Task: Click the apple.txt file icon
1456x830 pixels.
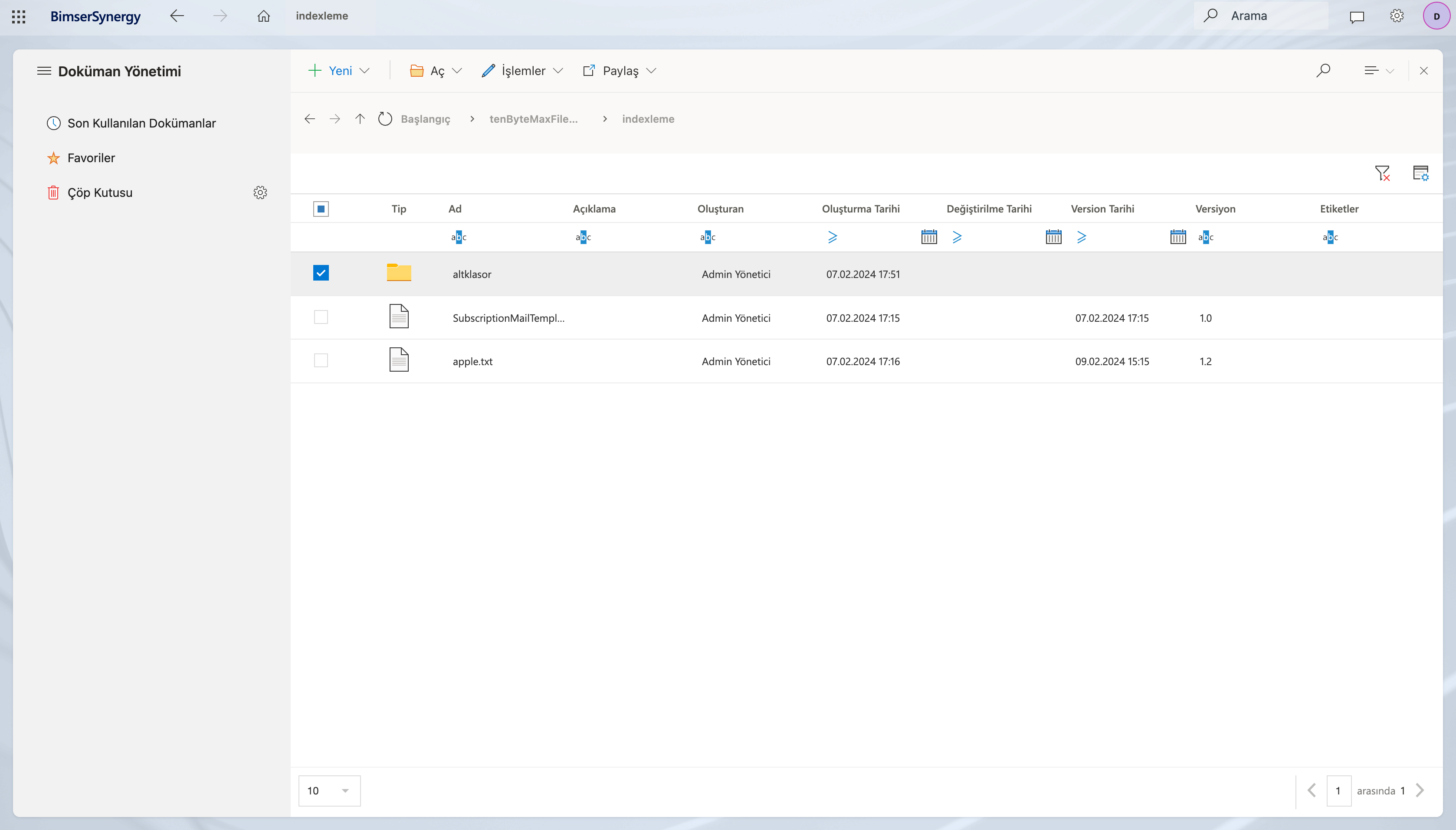Action: point(399,359)
